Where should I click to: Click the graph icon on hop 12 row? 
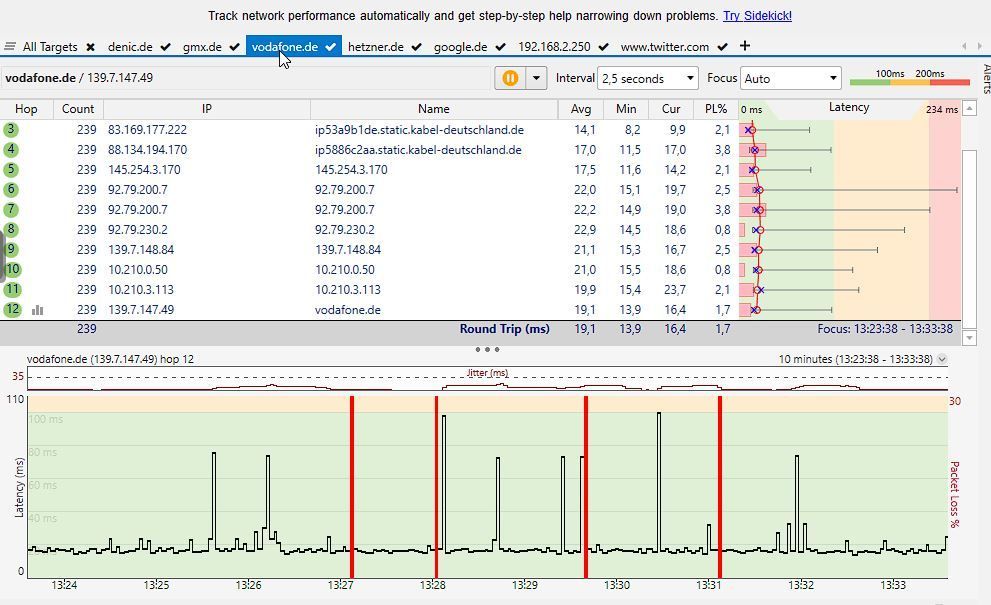tap(37, 310)
